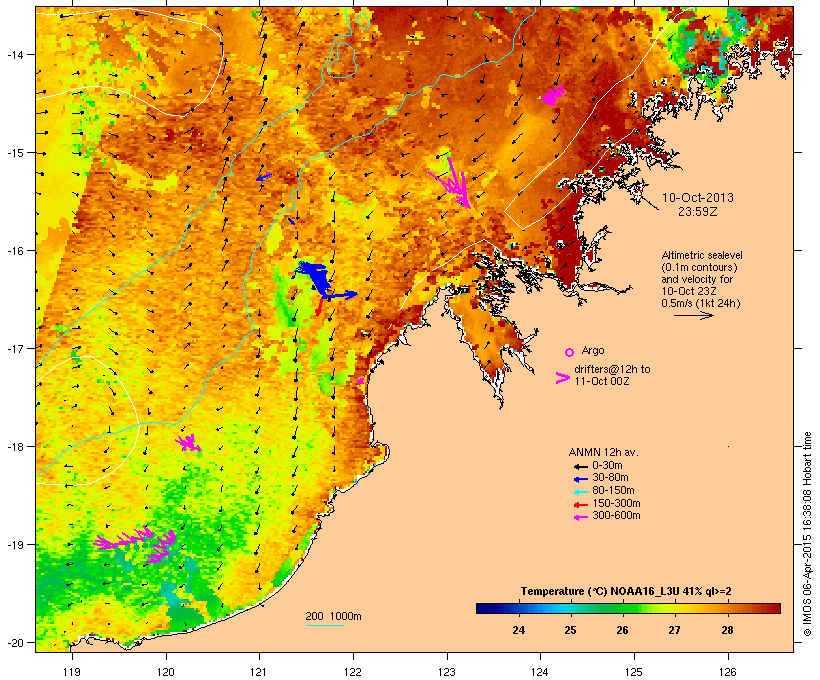820x680 pixels.
Task: Click the "0.5m/s (1kt 24h)" scale text
Action: click(701, 303)
